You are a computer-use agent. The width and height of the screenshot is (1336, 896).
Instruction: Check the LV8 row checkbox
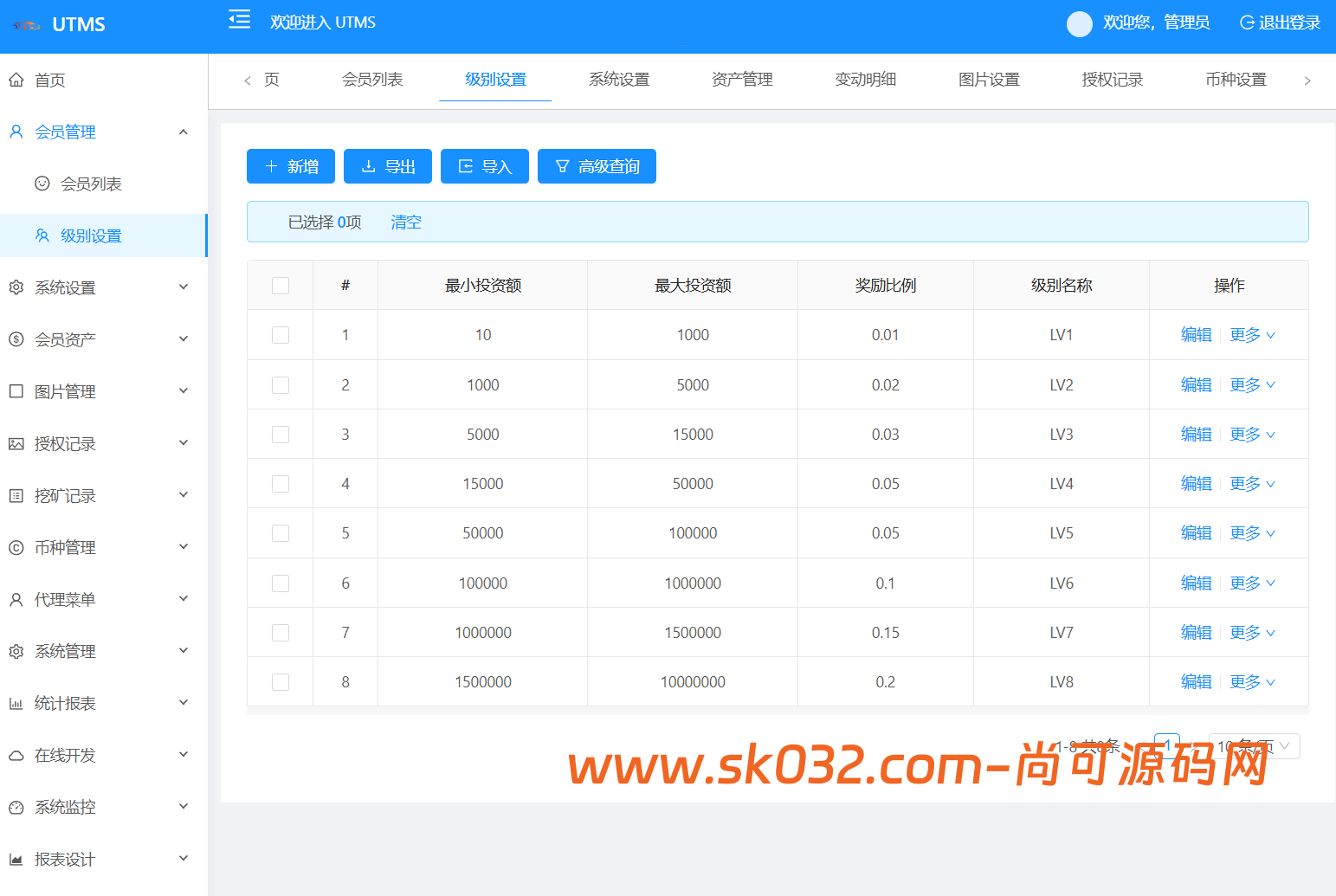coord(281,682)
